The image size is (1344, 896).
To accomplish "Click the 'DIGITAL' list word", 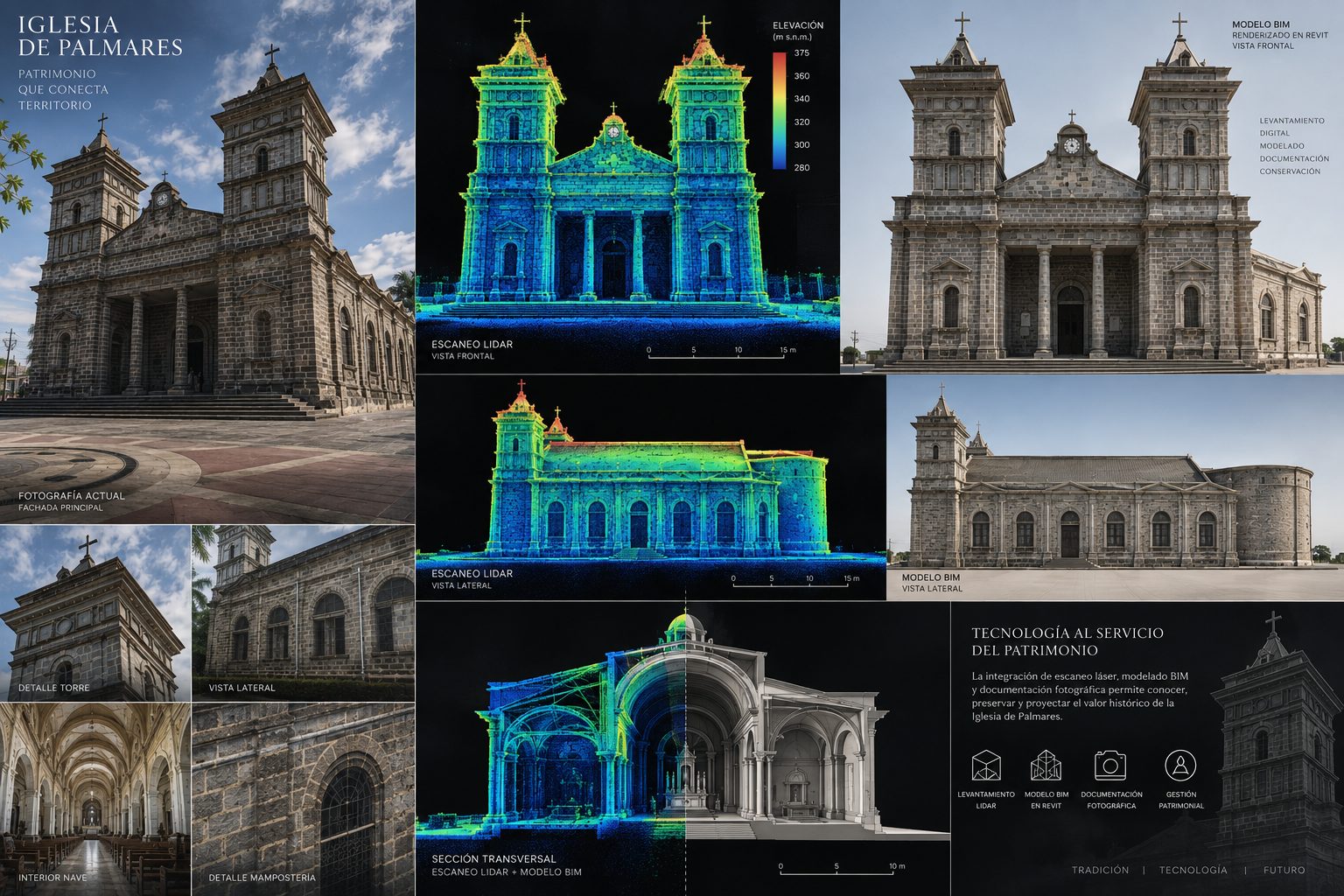I will [1275, 133].
